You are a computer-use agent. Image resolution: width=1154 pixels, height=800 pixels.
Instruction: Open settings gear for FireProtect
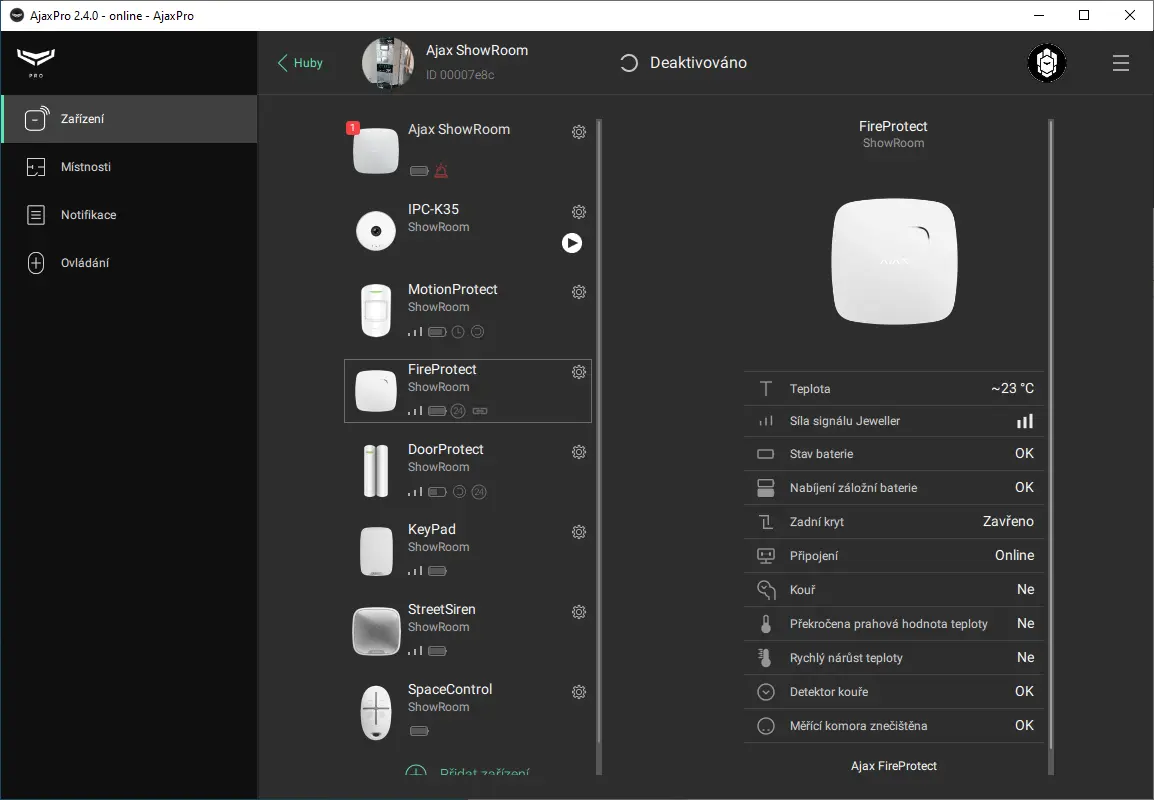coord(579,372)
